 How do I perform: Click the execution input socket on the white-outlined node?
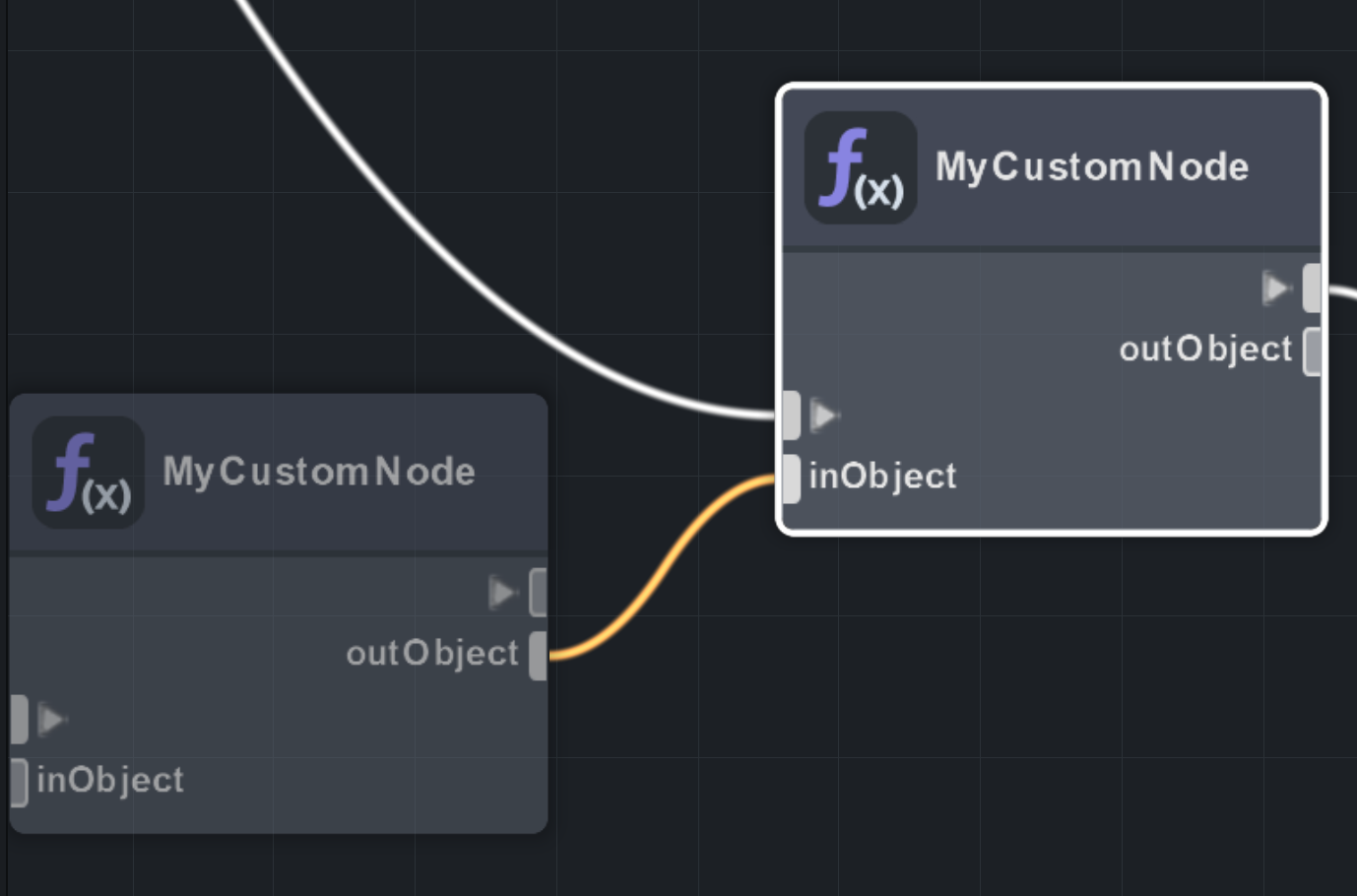(791, 416)
